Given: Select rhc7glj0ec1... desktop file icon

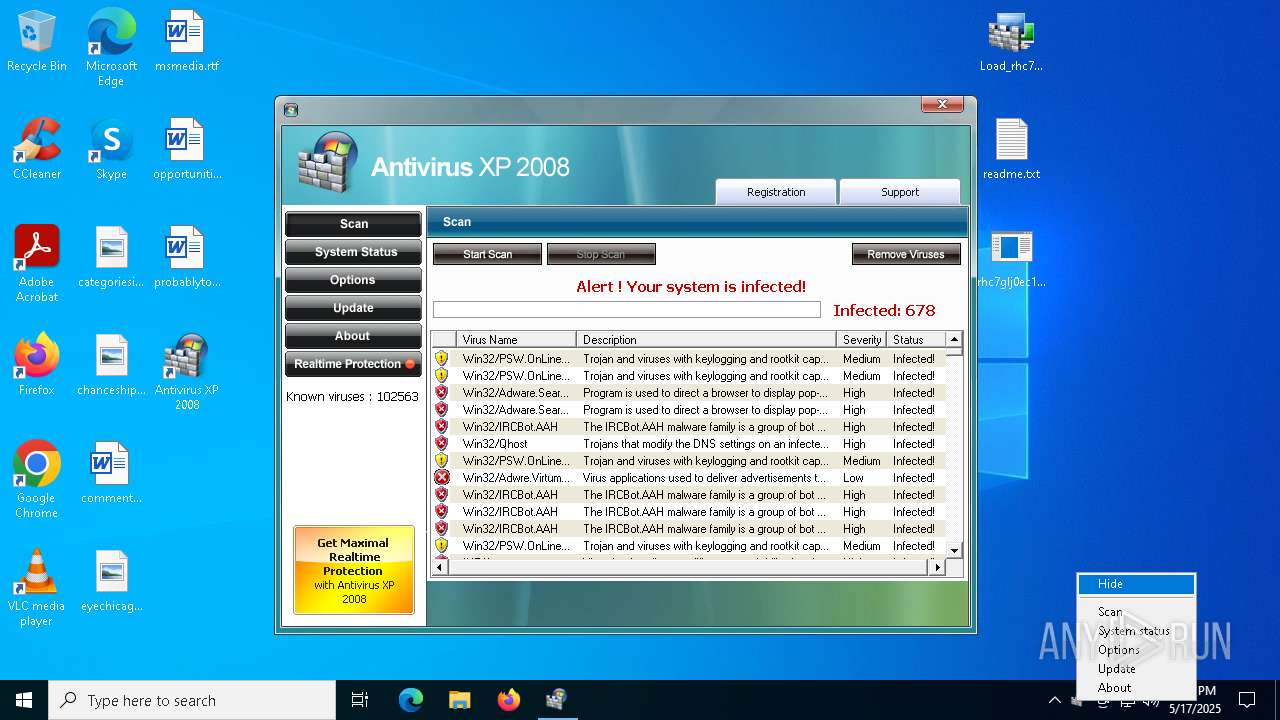Looking at the screenshot, I should [x=1011, y=257].
